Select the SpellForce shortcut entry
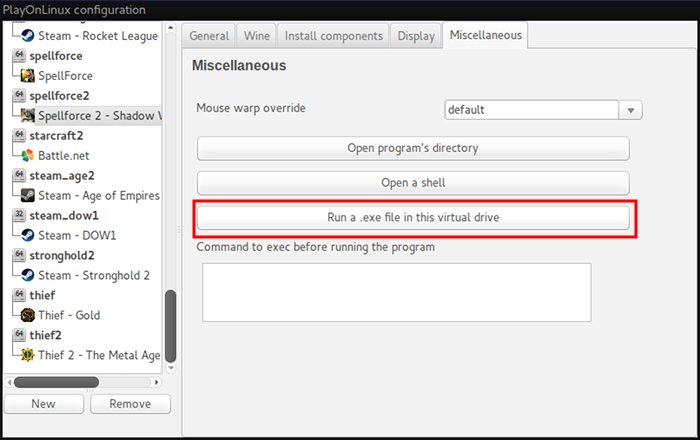This screenshot has height=440, width=700. 66,76
